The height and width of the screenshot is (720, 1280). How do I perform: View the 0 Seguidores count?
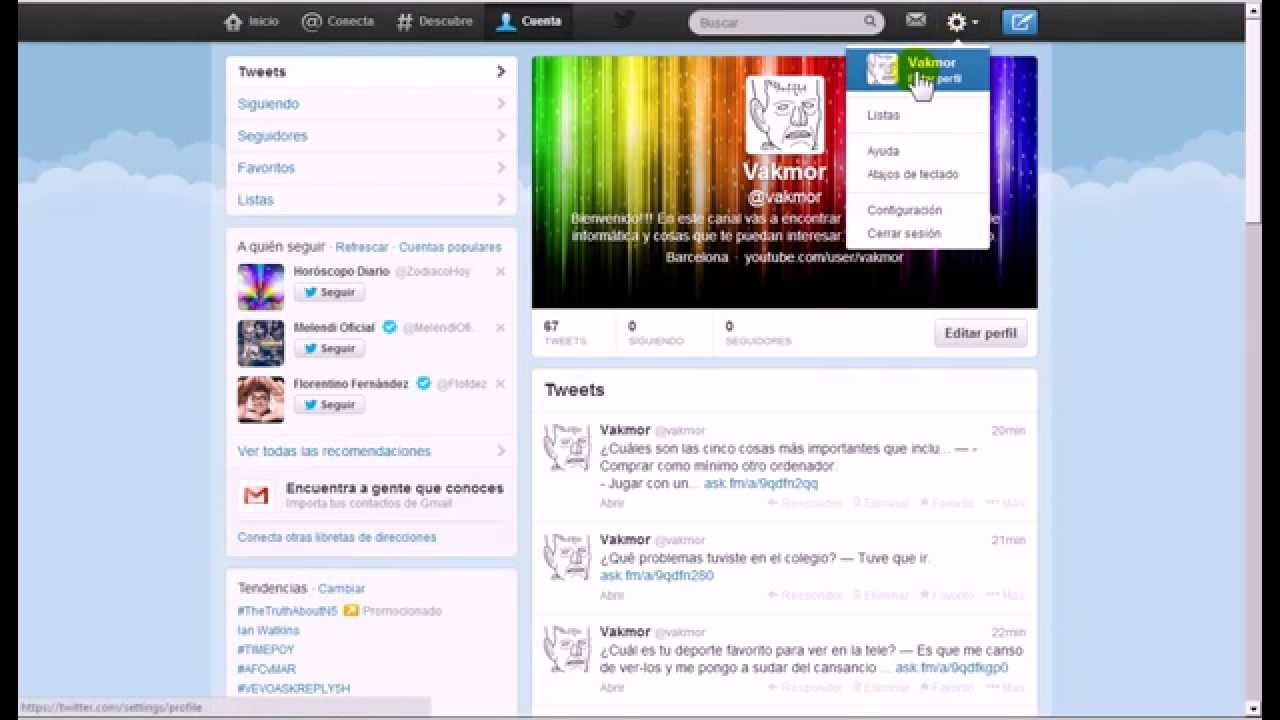pyautogui.click(x=759, y=333)
